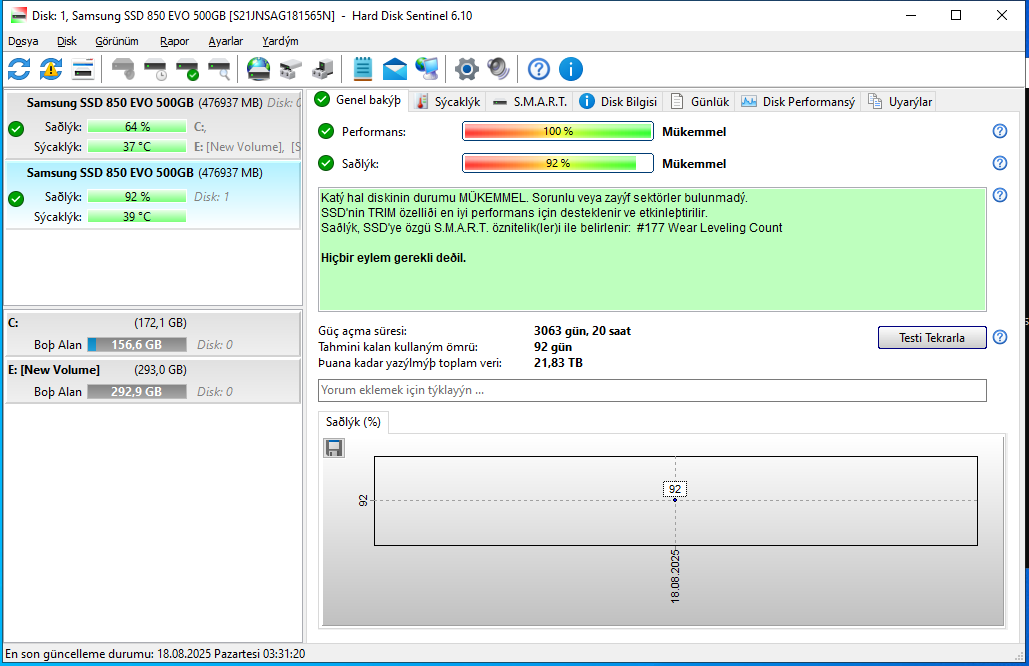Select the first Samsung SSD with 64 % health
Screen dimensions: 1029x666
(x=154, y=125)
